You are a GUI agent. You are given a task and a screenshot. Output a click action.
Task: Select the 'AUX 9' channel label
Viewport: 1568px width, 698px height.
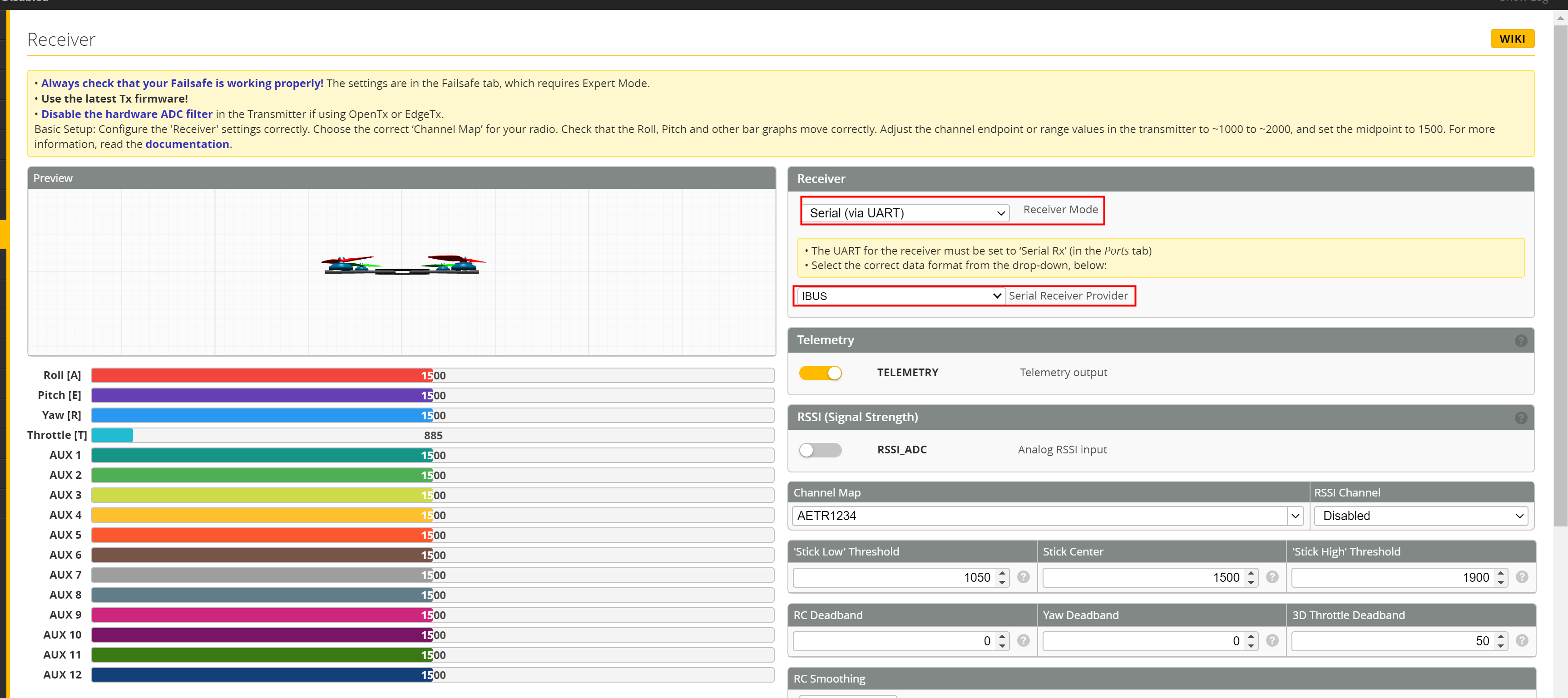pos(65,614)
